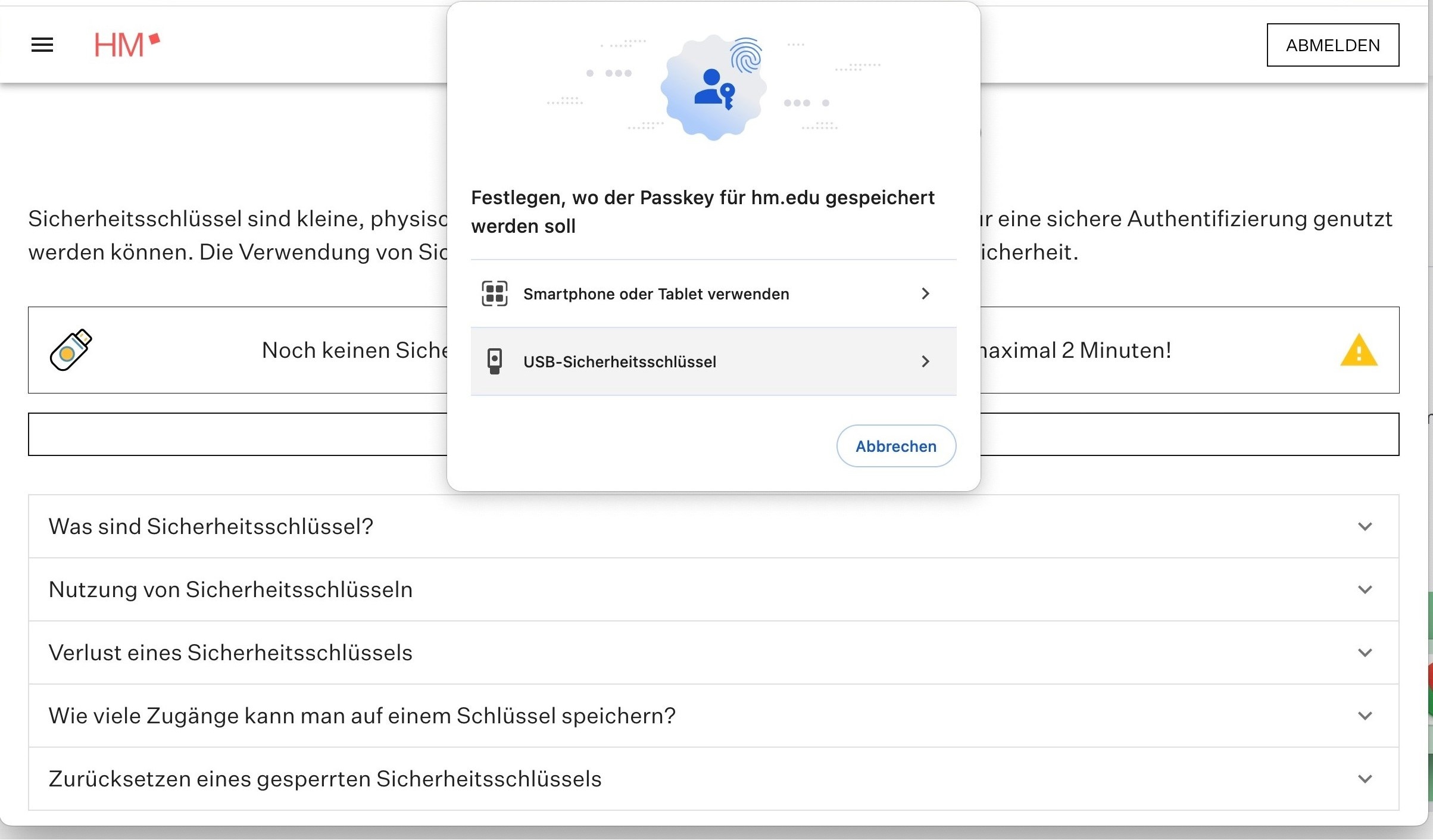Click the USB security key device icon
1433x840 pixels.
[494, 361]
